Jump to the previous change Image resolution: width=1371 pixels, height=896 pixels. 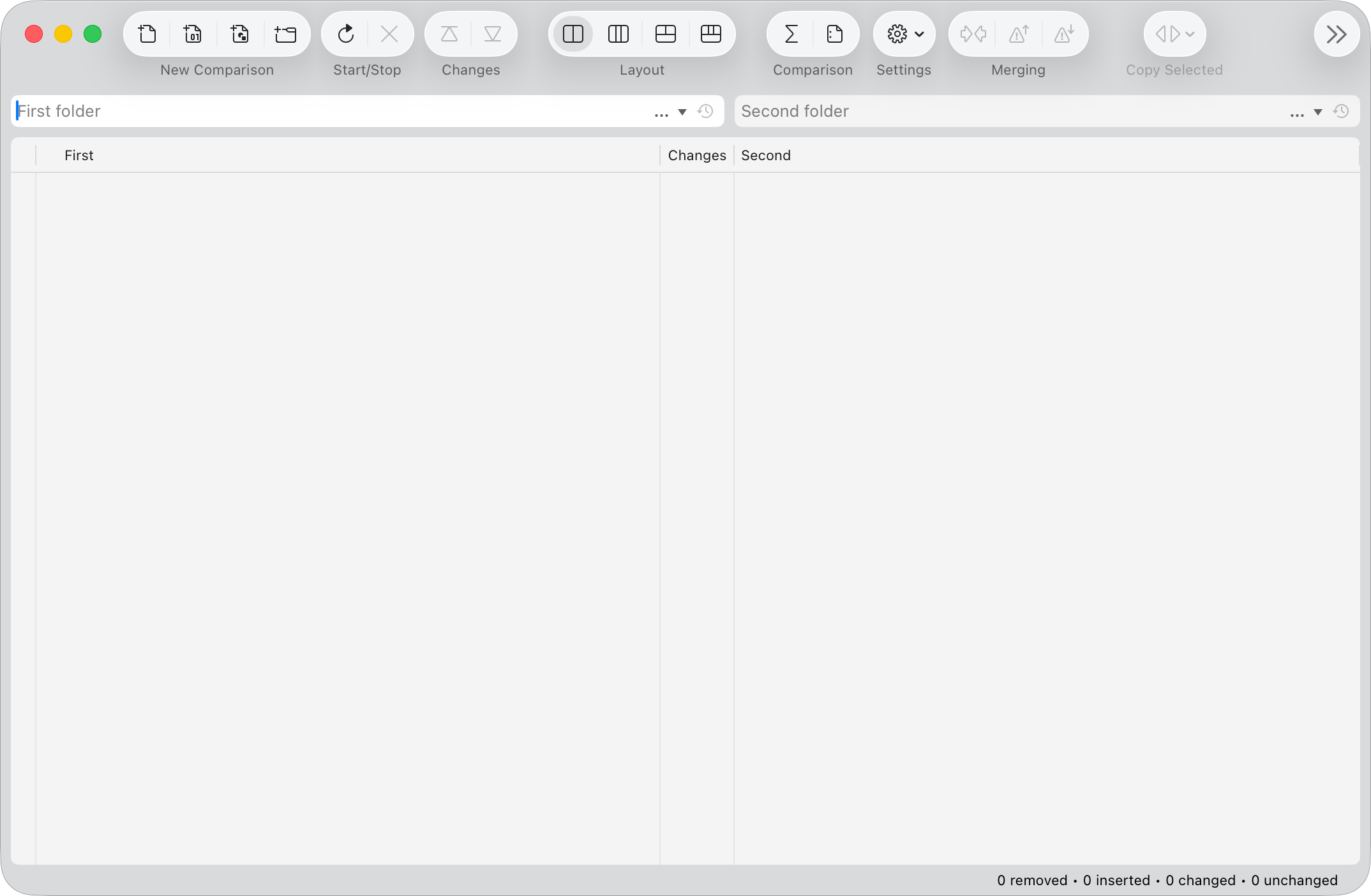click(x=449, y=34)
